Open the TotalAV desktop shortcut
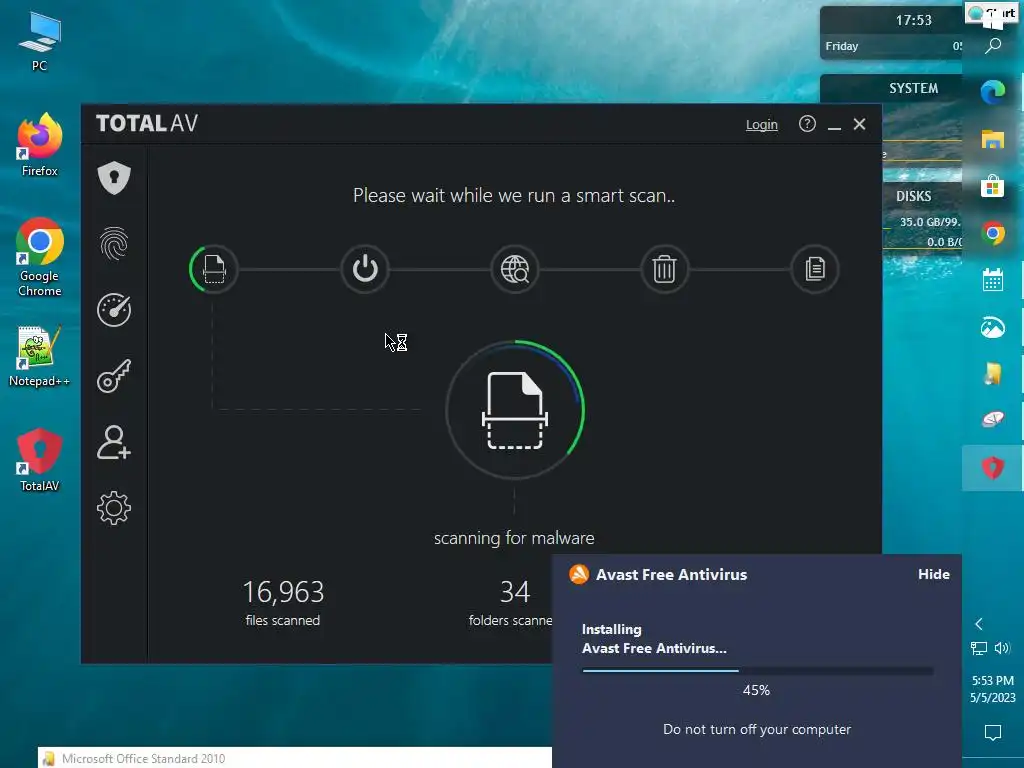 39,460
